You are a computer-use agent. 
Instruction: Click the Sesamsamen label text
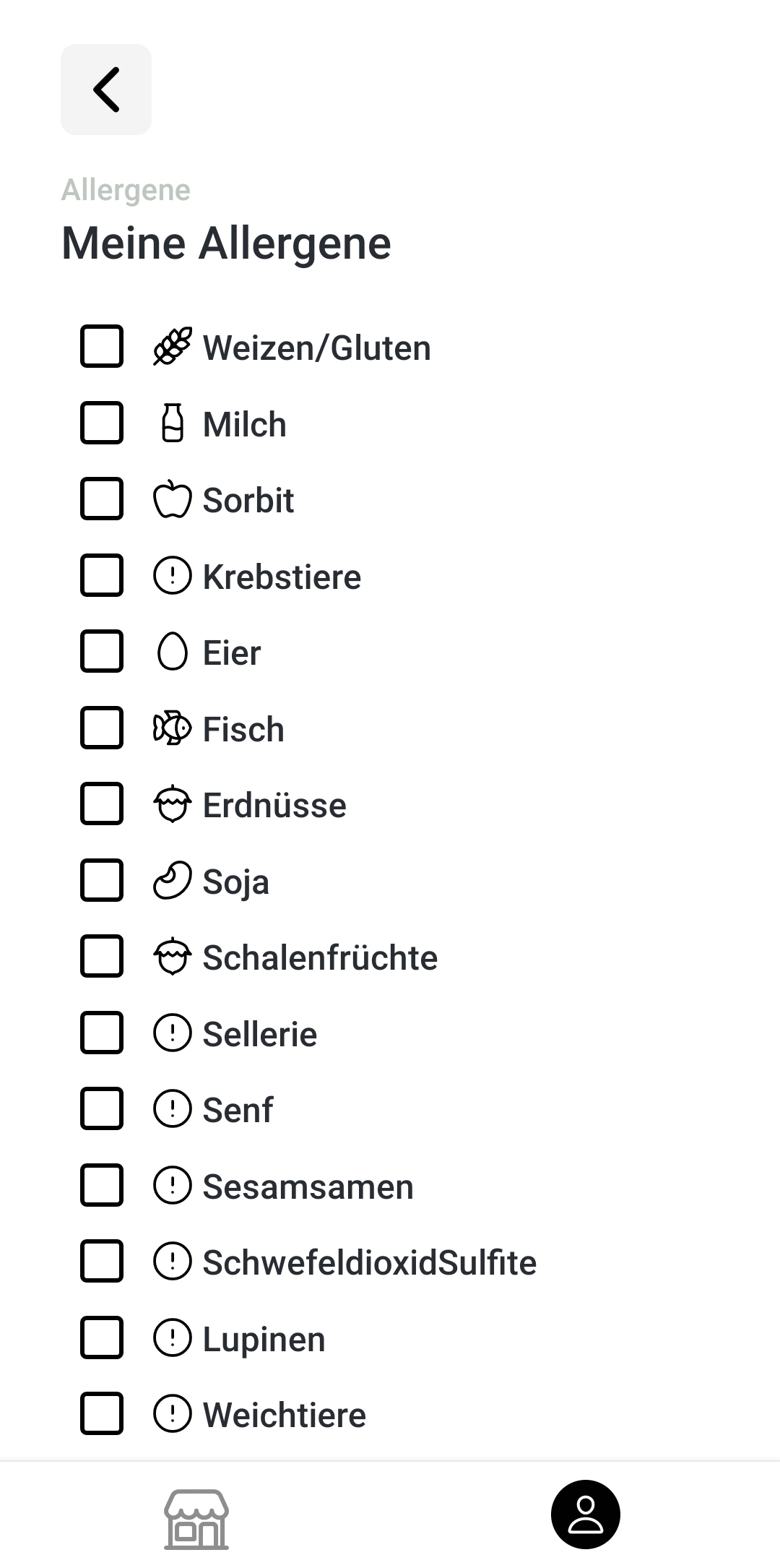pos(308,1186)
